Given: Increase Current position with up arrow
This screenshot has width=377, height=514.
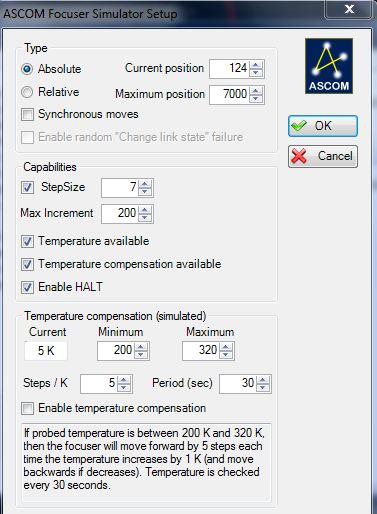Looking at the screenshot, I should point(256,65).
